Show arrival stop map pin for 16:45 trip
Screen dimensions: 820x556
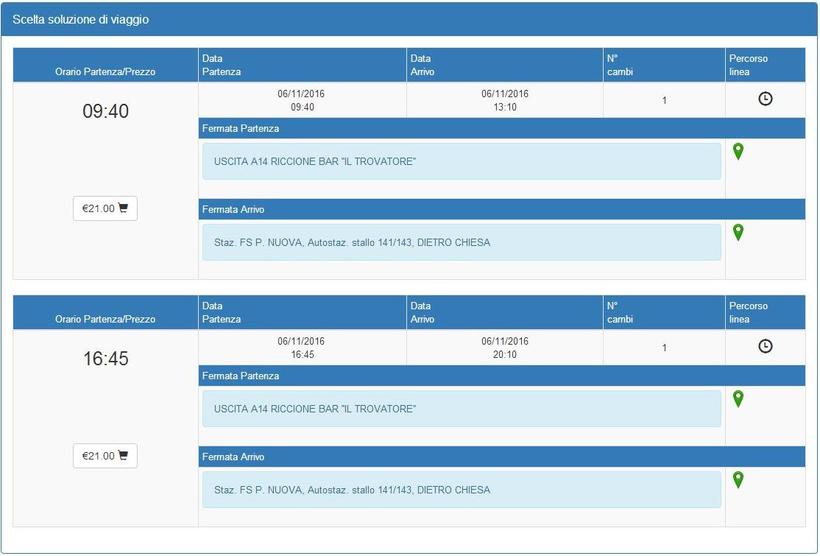point(738,479)
